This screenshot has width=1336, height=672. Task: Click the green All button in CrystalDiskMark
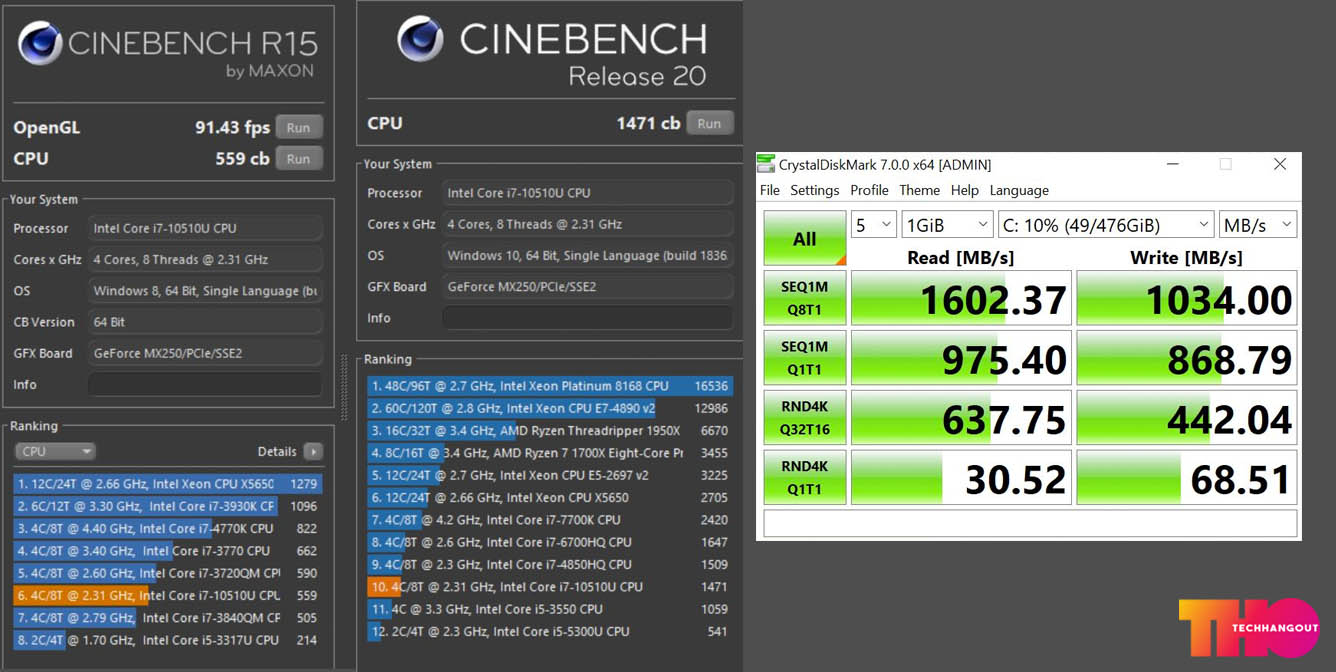tap(805, 238)
